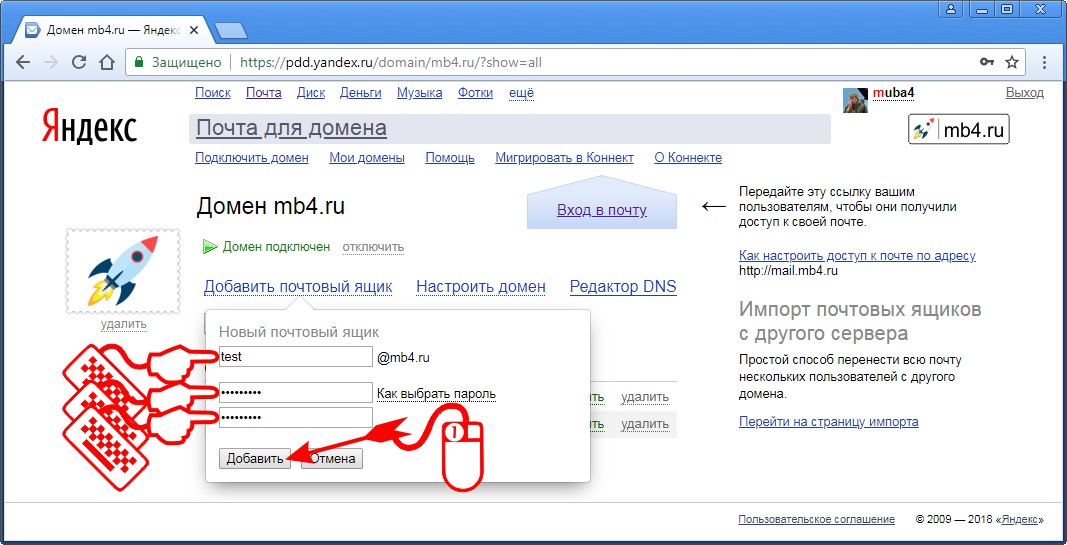Click Почта для домена heading link
Image resolution: width=1067 pixels, height=545 pixels.
[x=291, y=128]
